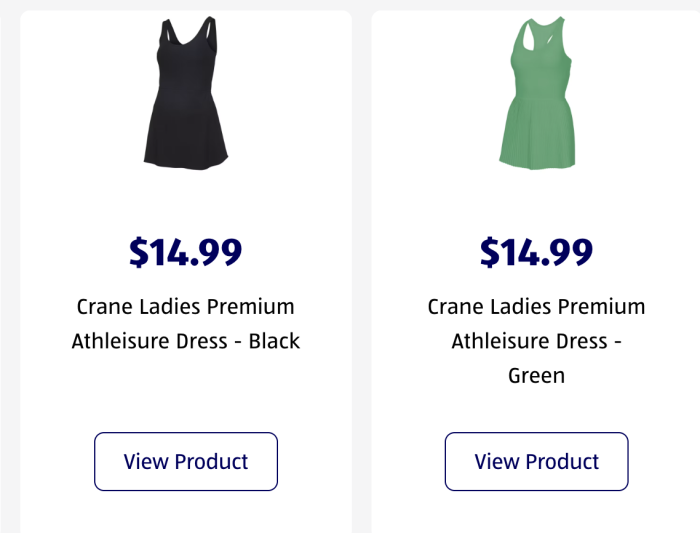Click the word "Green" in the product title

(536, 376)
